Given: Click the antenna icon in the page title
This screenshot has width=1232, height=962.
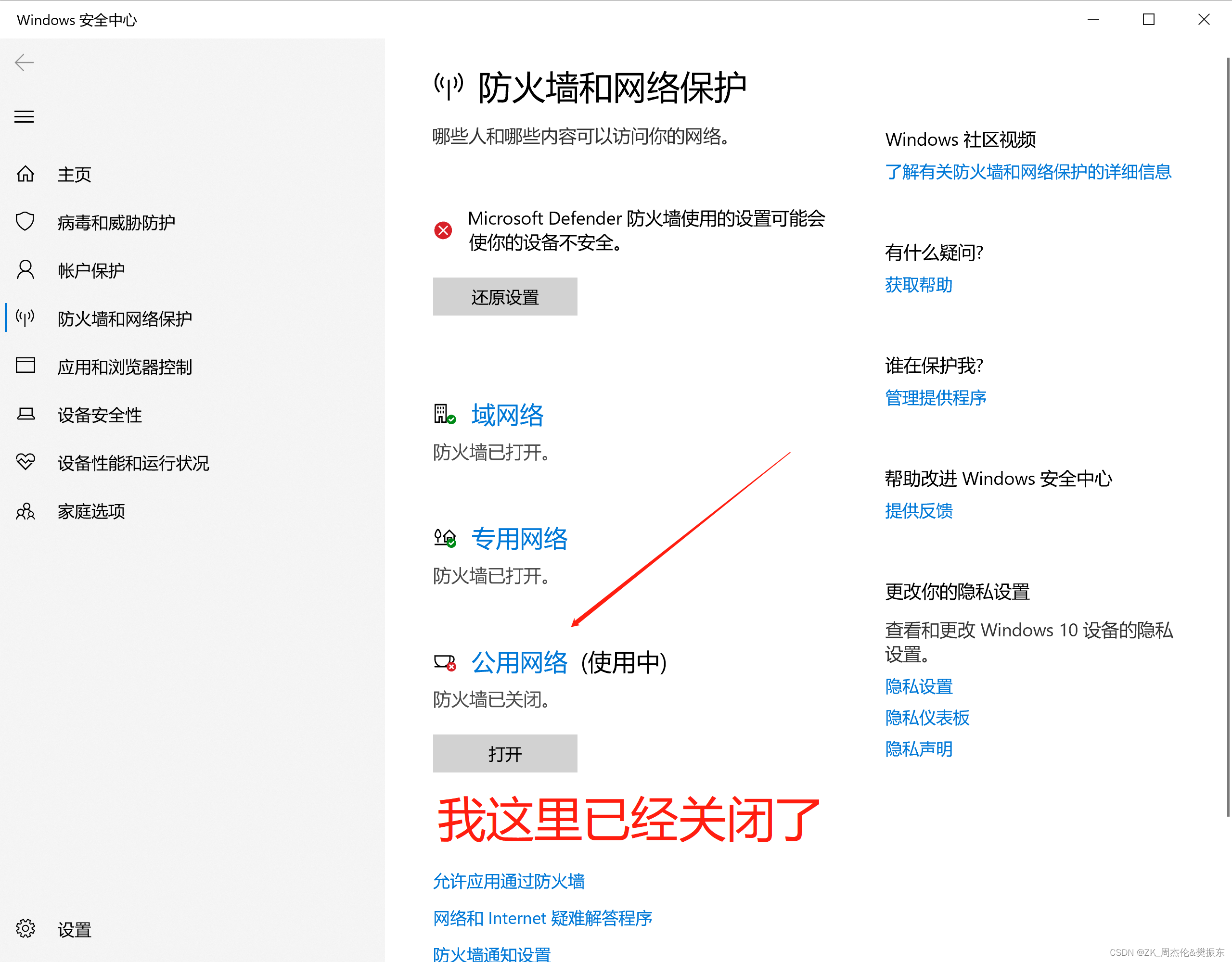Looking at the screenshot, I should pos(449,86).
